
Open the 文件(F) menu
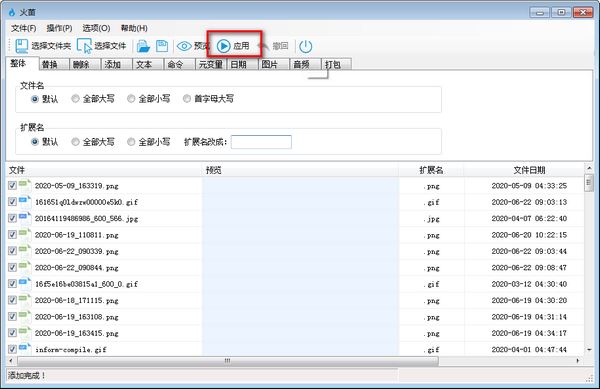click(23, 28)
